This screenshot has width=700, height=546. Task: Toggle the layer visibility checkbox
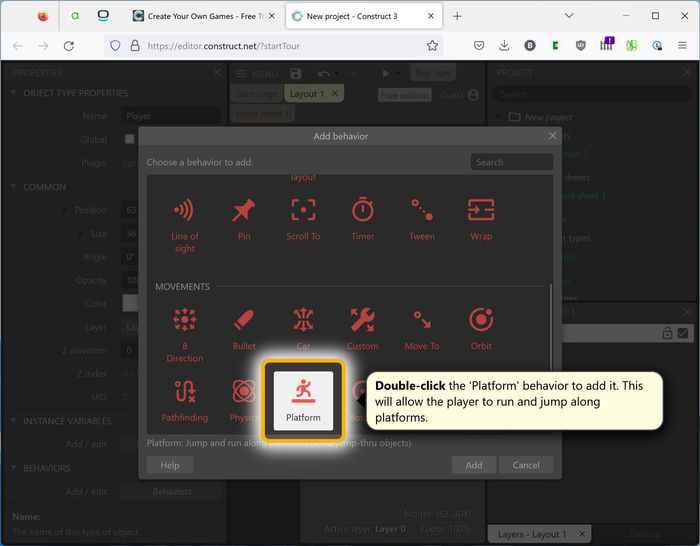(x=683, y=333)
